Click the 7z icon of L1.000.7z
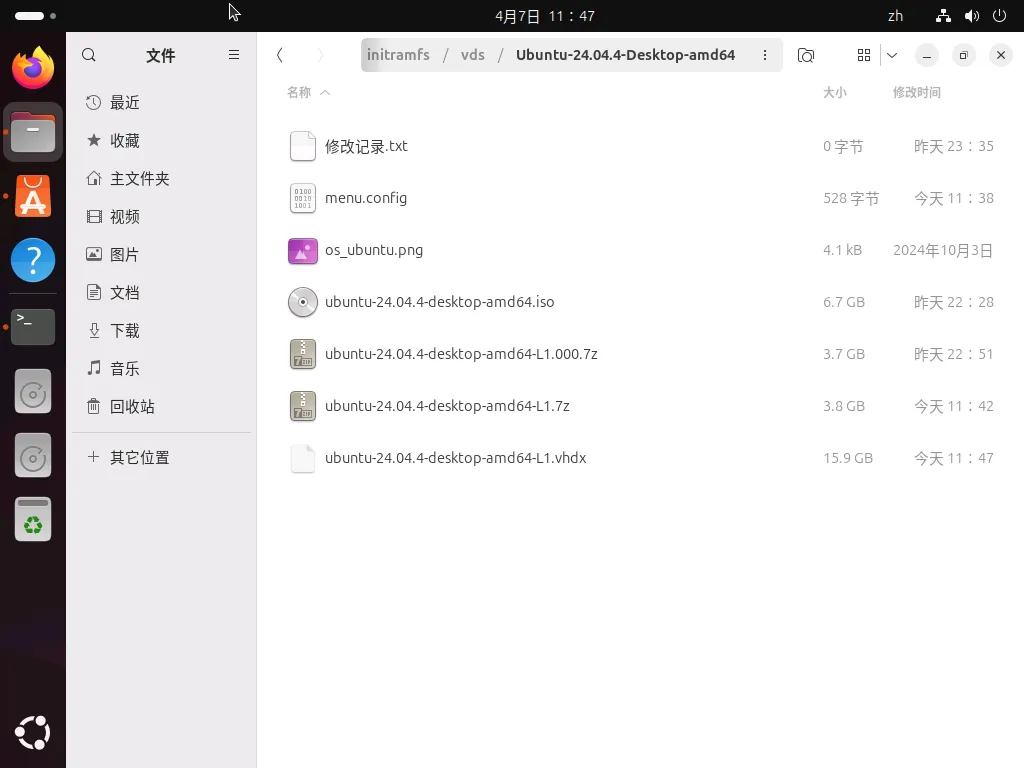Screen dimensions: 1024x768 pyautogui.click(x=303, y=354)
